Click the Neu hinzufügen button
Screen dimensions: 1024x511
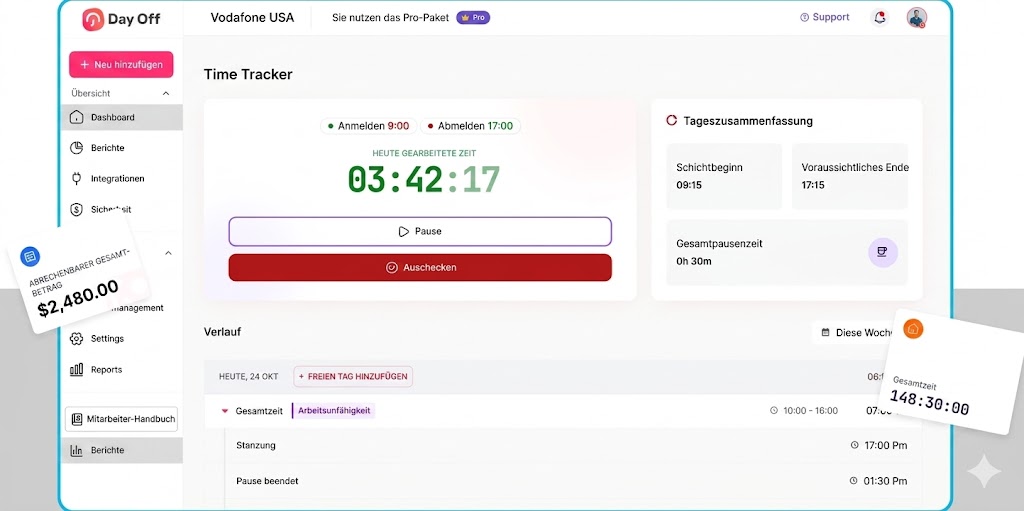click(121, 65)
